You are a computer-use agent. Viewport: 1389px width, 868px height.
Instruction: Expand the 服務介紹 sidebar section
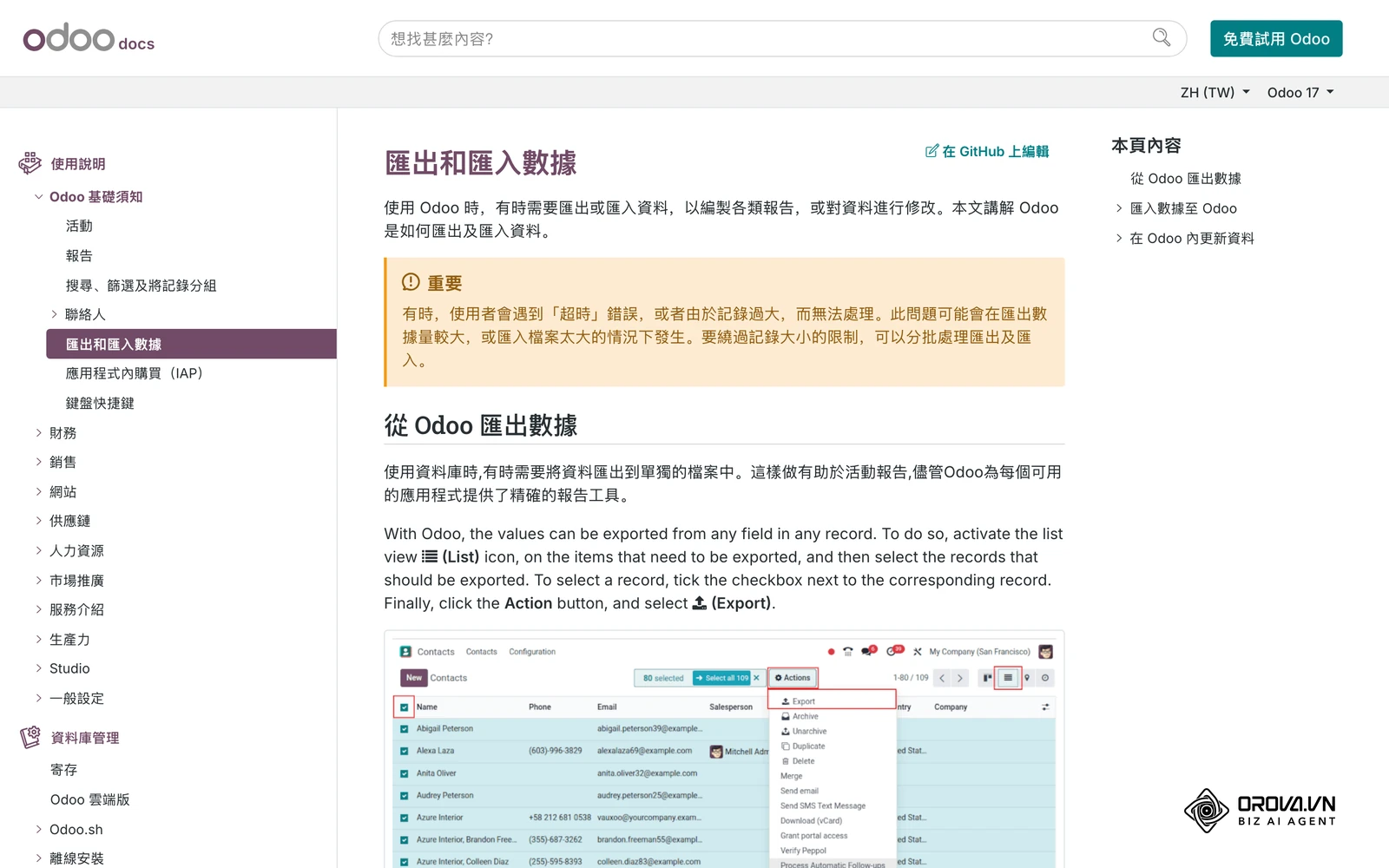pos(38,609)
